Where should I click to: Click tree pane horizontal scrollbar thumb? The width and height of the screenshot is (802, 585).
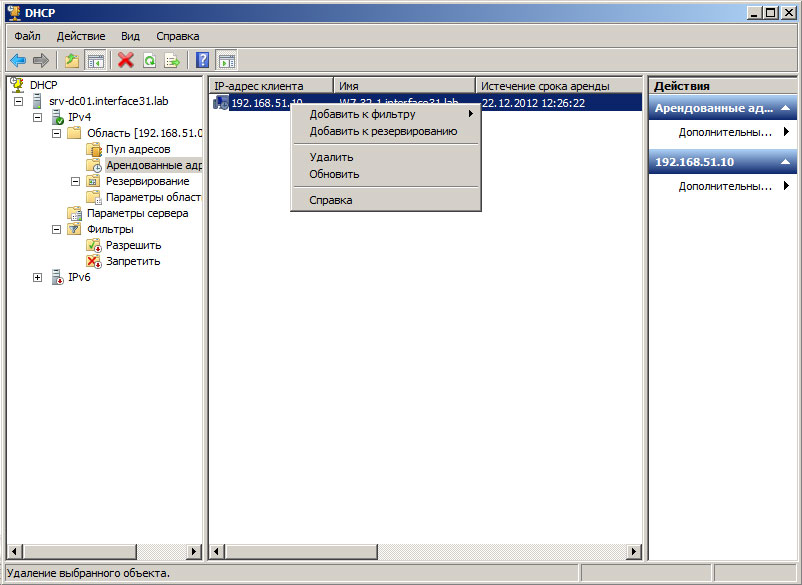[x=79, y=552]
